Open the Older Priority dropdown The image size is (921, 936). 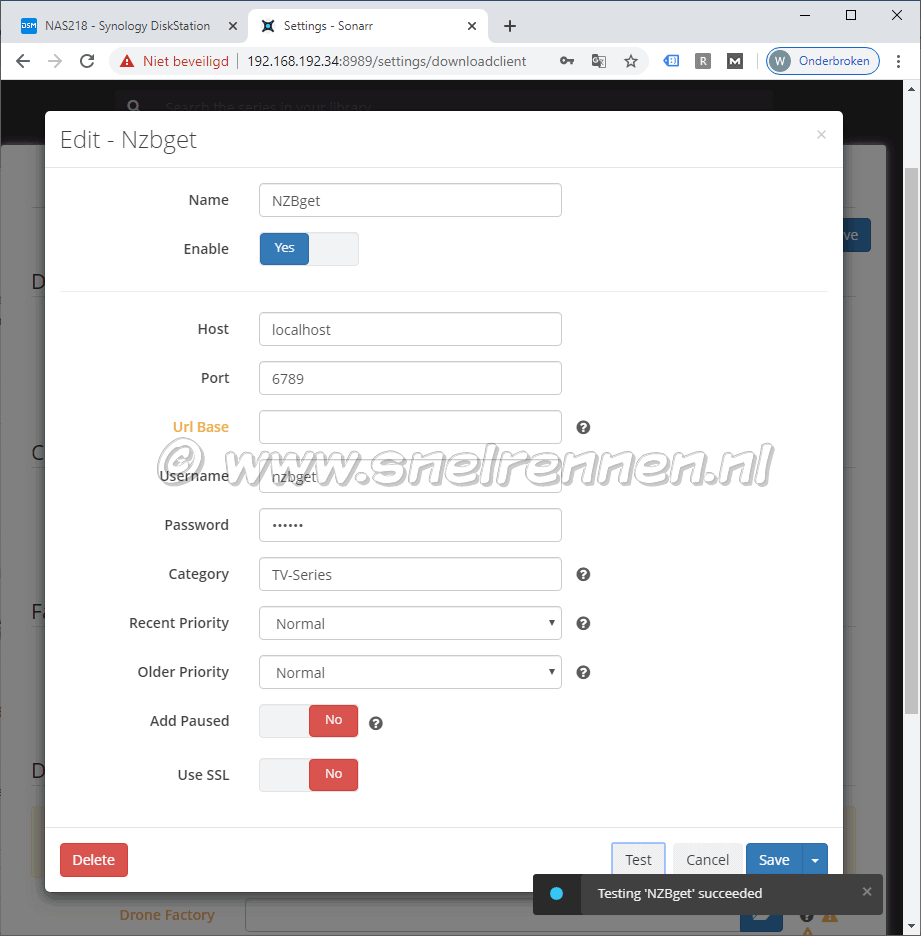pos(410,672)
